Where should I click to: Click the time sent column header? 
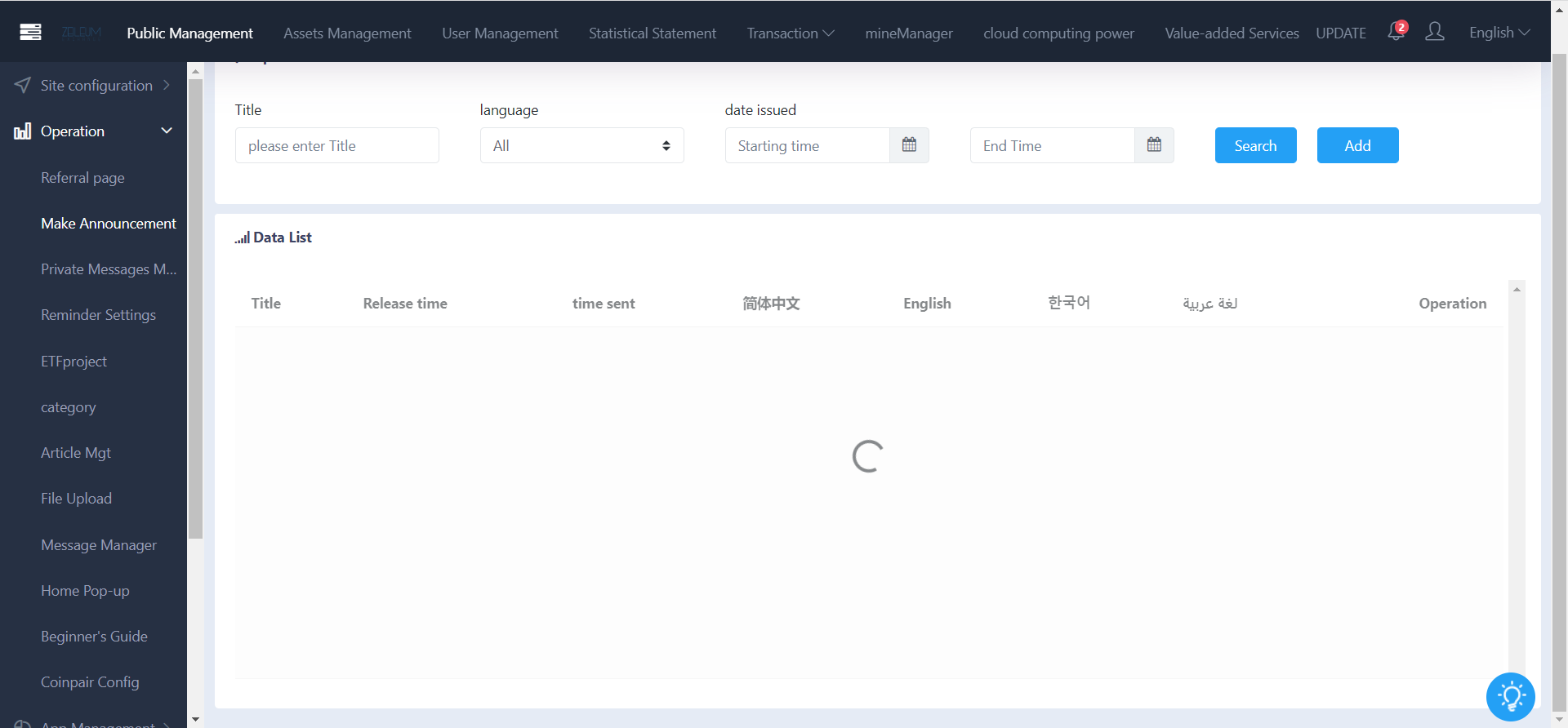click(x=604, y=303)
